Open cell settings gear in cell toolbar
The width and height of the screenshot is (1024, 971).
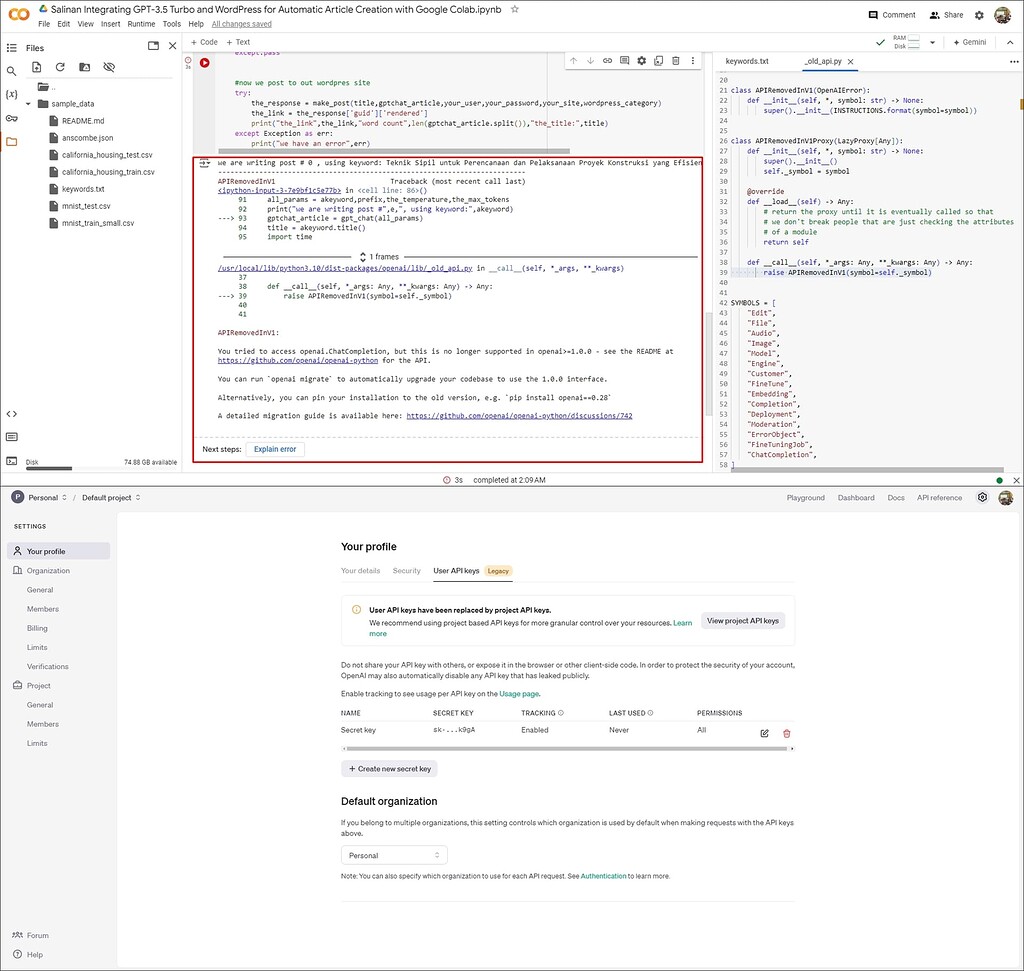pos(640,60)
